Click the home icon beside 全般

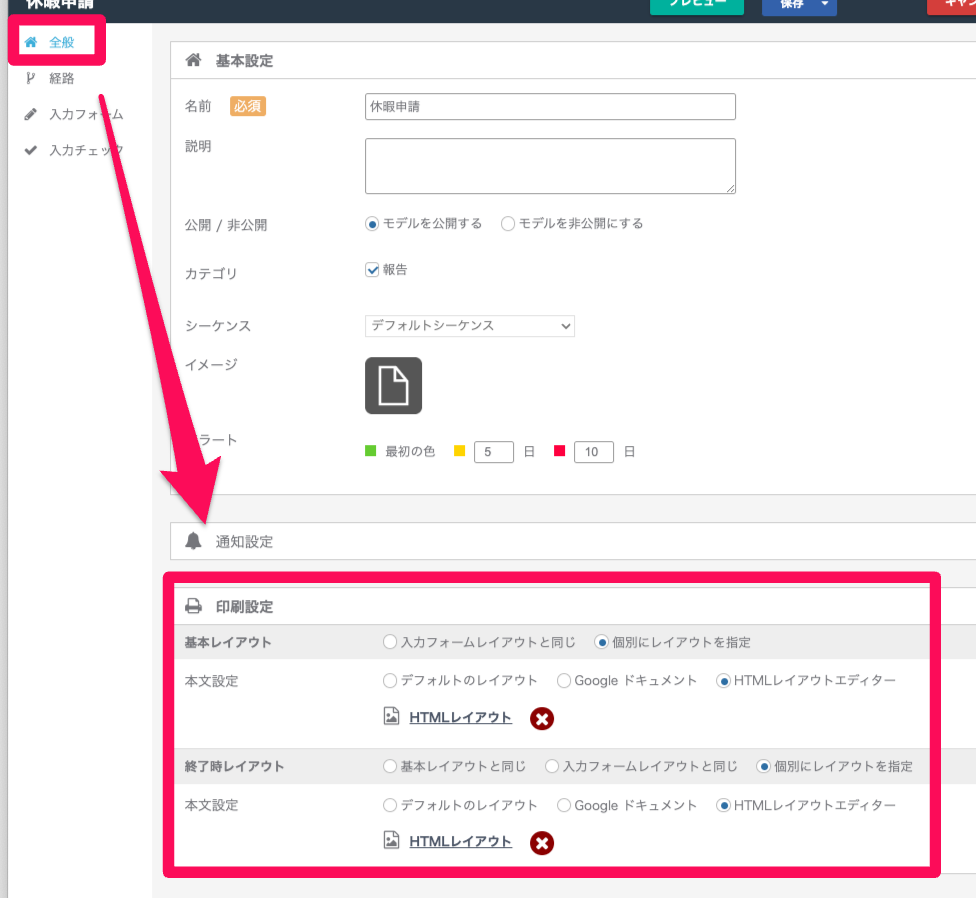tap(30, 42)
